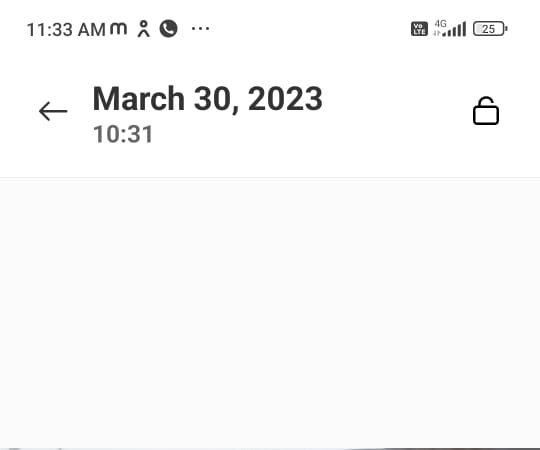The height and width of the screenshot is (450, 540).
Task: Tap the number 25 inside battery
Action: (x=488, y=29)
